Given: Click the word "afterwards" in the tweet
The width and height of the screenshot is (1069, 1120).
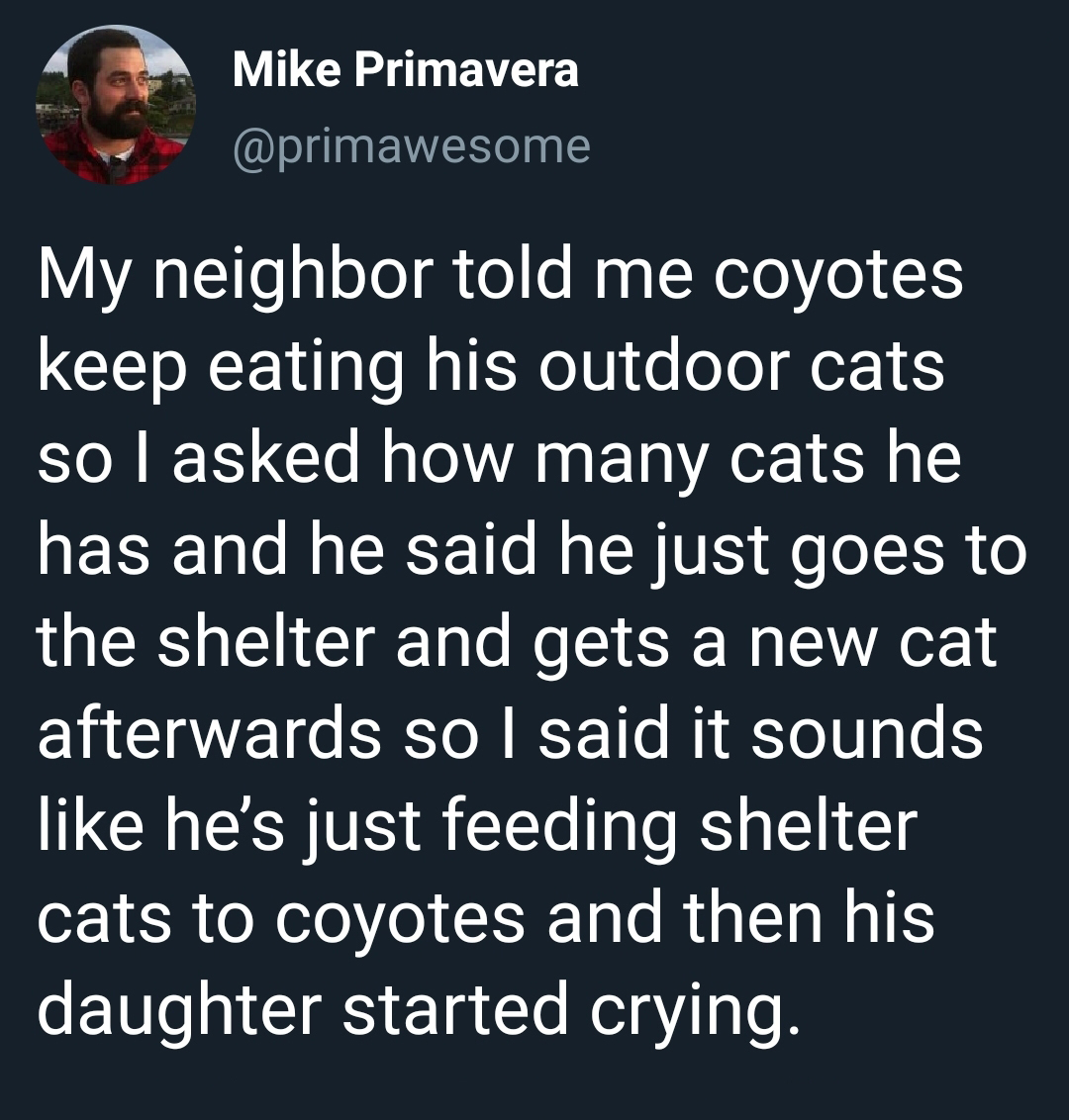Looking at the screenshot, I should (209, 734).
